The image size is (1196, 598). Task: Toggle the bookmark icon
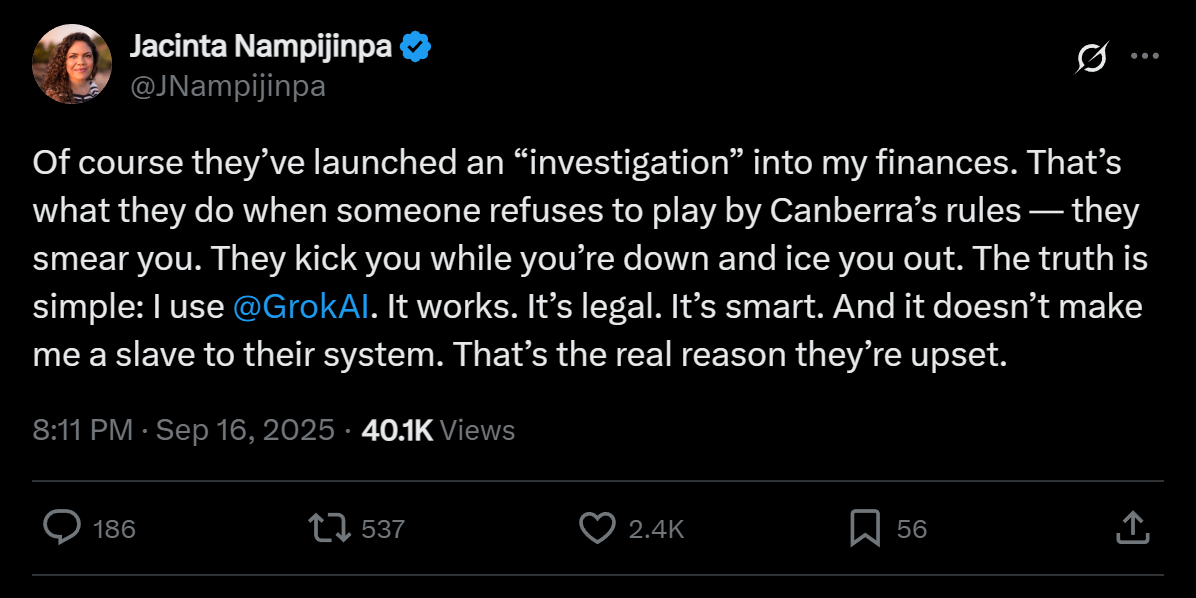(864, 528)
